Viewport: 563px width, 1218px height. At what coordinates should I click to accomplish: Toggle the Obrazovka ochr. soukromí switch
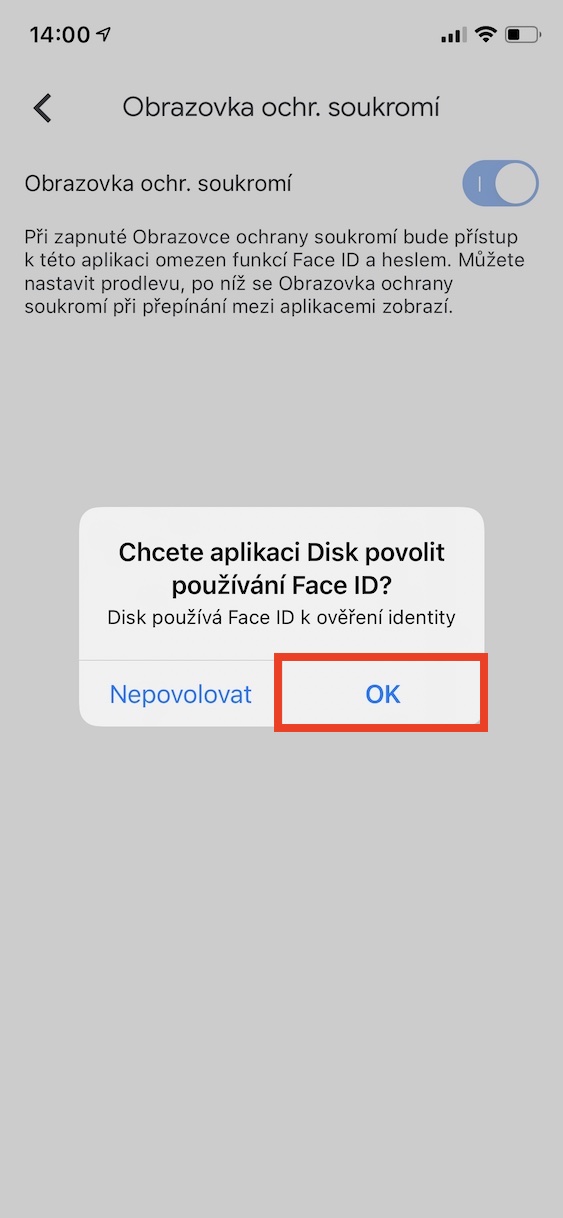click(500, 184)
